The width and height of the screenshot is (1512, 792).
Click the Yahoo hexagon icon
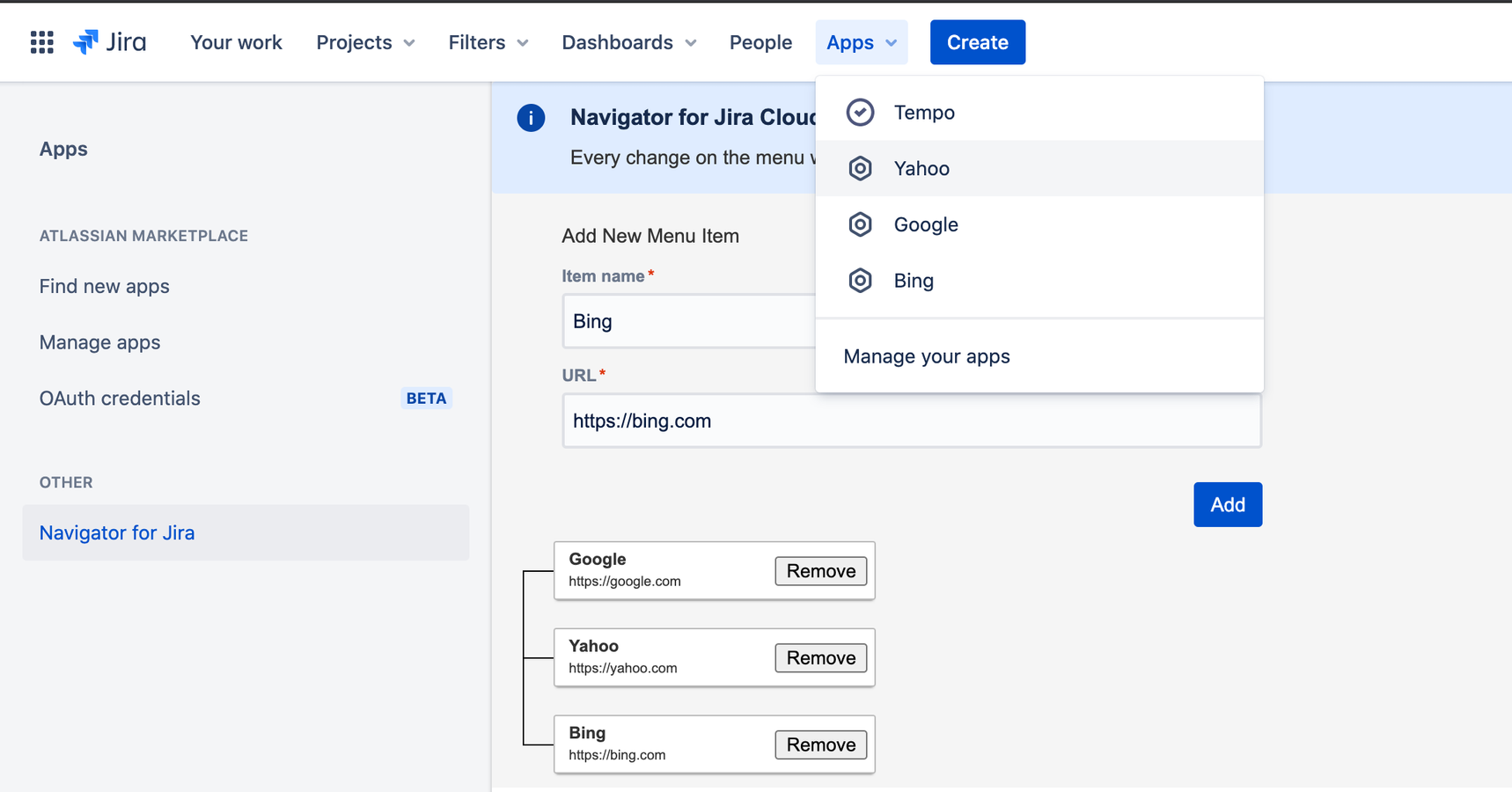860,168
